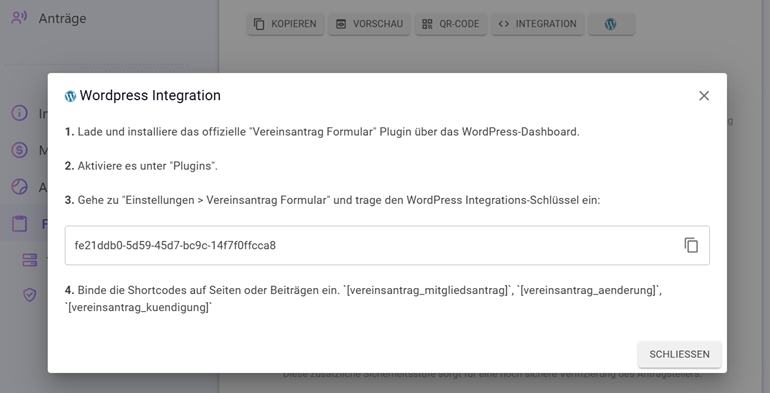Close the Wordpress Integration dialog with X
The width and height of the screenshot is (770, 393).
pyautogui.click(x=704, y=96)
